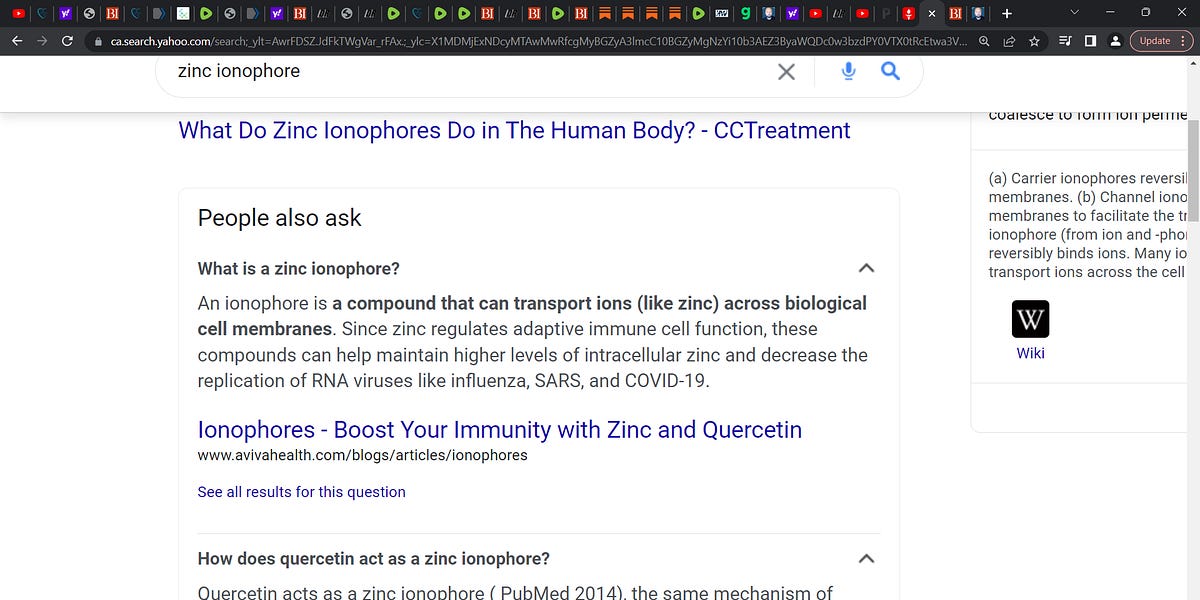Click the browser forward arrow
This screenshot has height=600, width=1200.
pos(41,41)
